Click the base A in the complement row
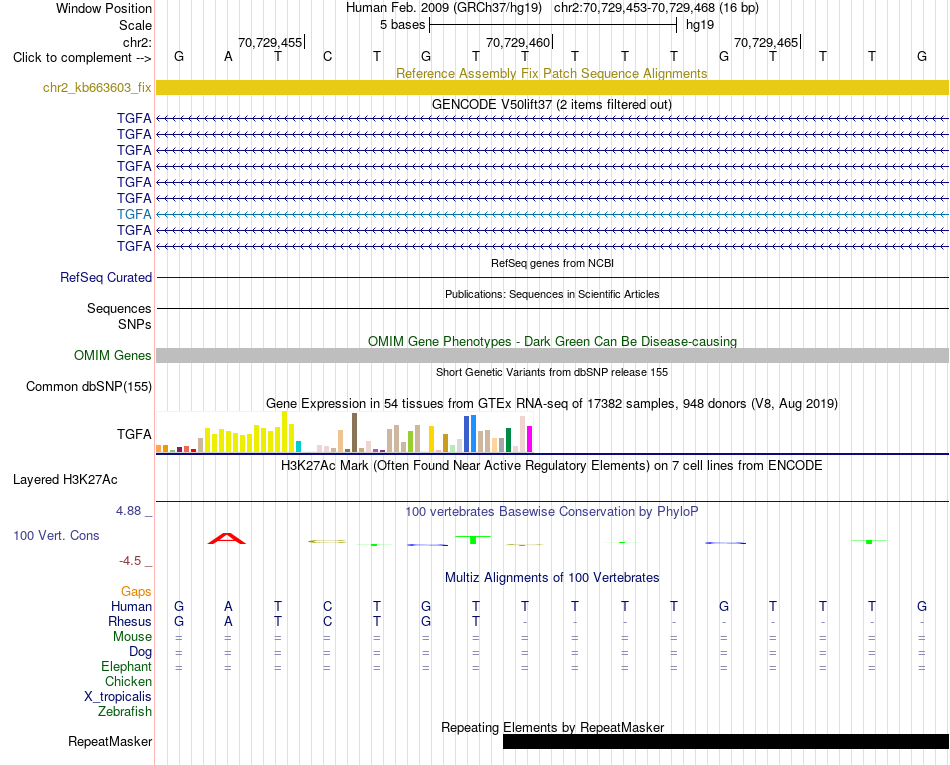Image resolution: width=950 pixels, height=765 pixels. click(x=228, y=57)
